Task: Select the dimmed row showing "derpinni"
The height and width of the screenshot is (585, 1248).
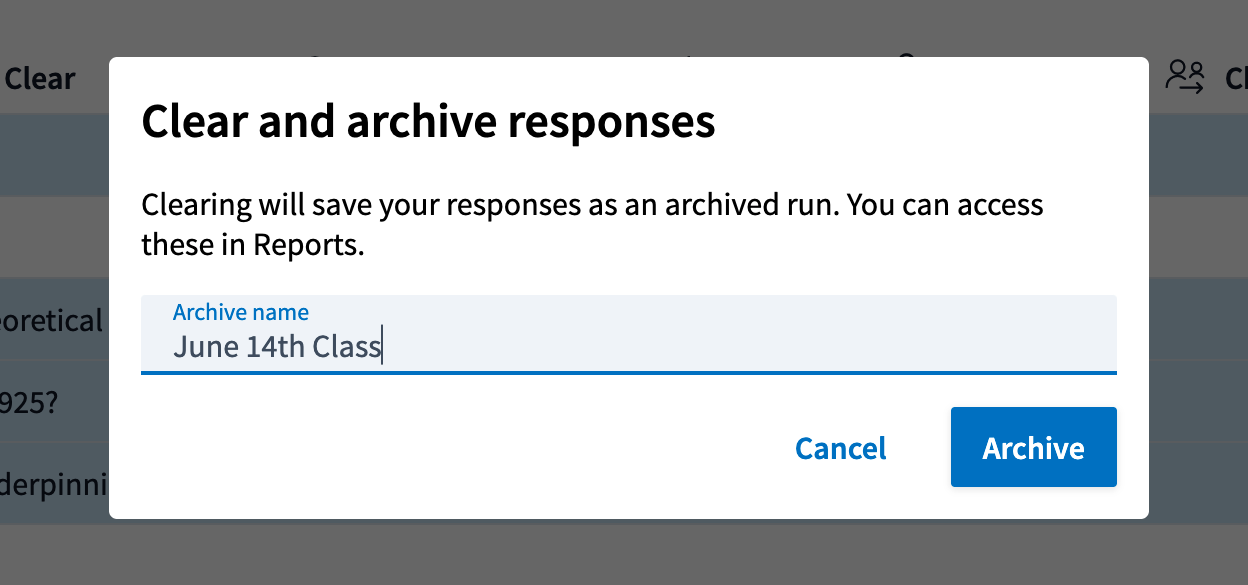Action: click(54, 484)
